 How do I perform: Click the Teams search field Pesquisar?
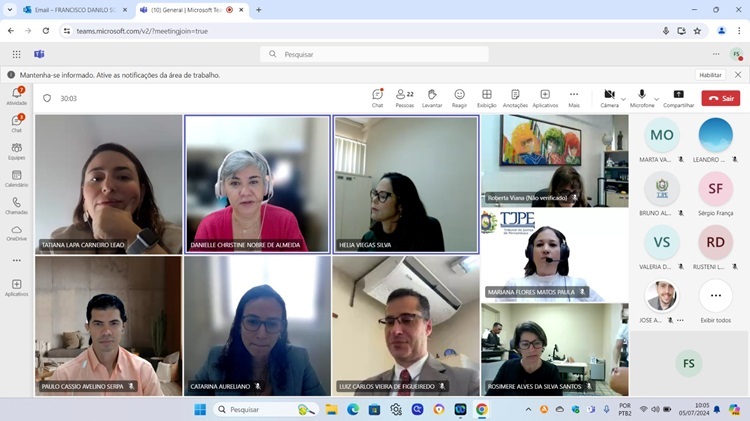pyautogui.click(x=375, y=54)
